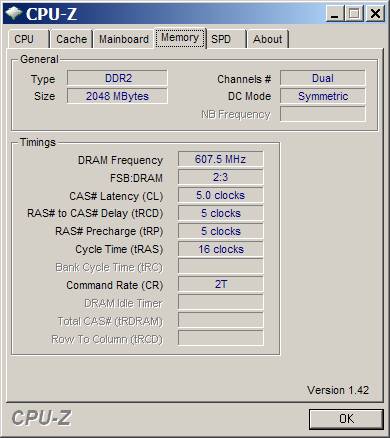Viewport: 390px width, 438px height.
Task: Select the Memory tab
Action: 180,38
